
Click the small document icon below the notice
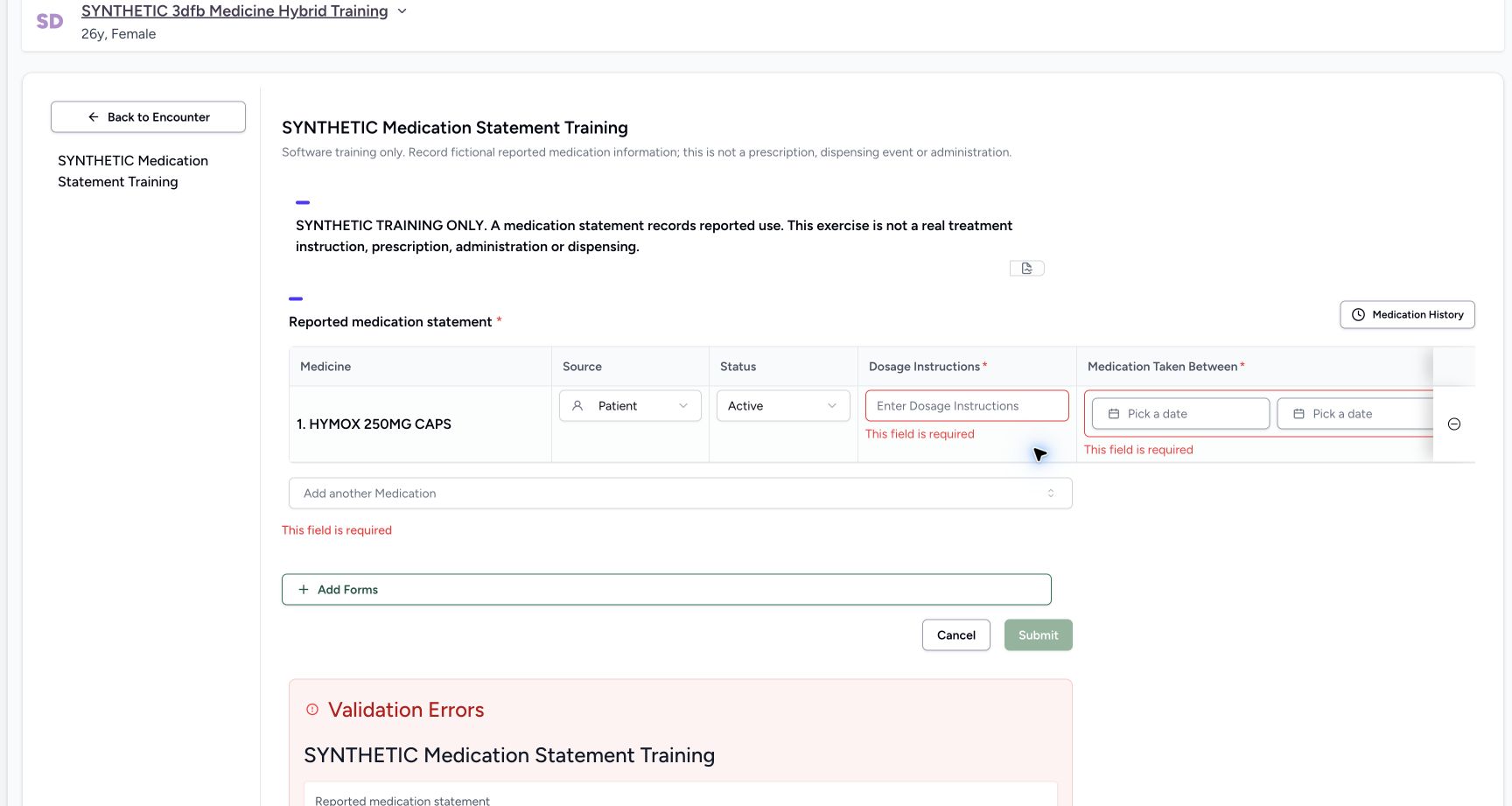pyautogui.click(x=1027, y=269)
